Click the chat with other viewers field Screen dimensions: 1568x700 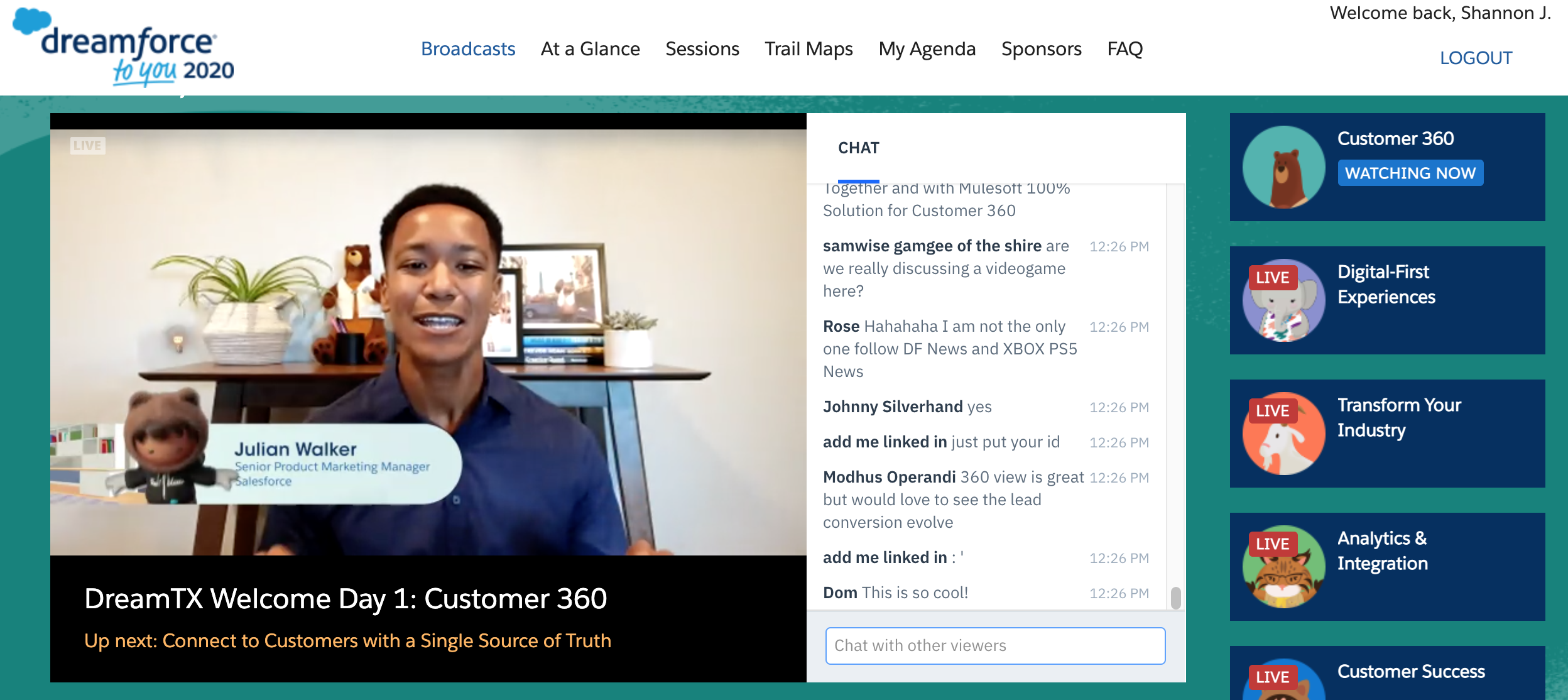tap(995, 645)
